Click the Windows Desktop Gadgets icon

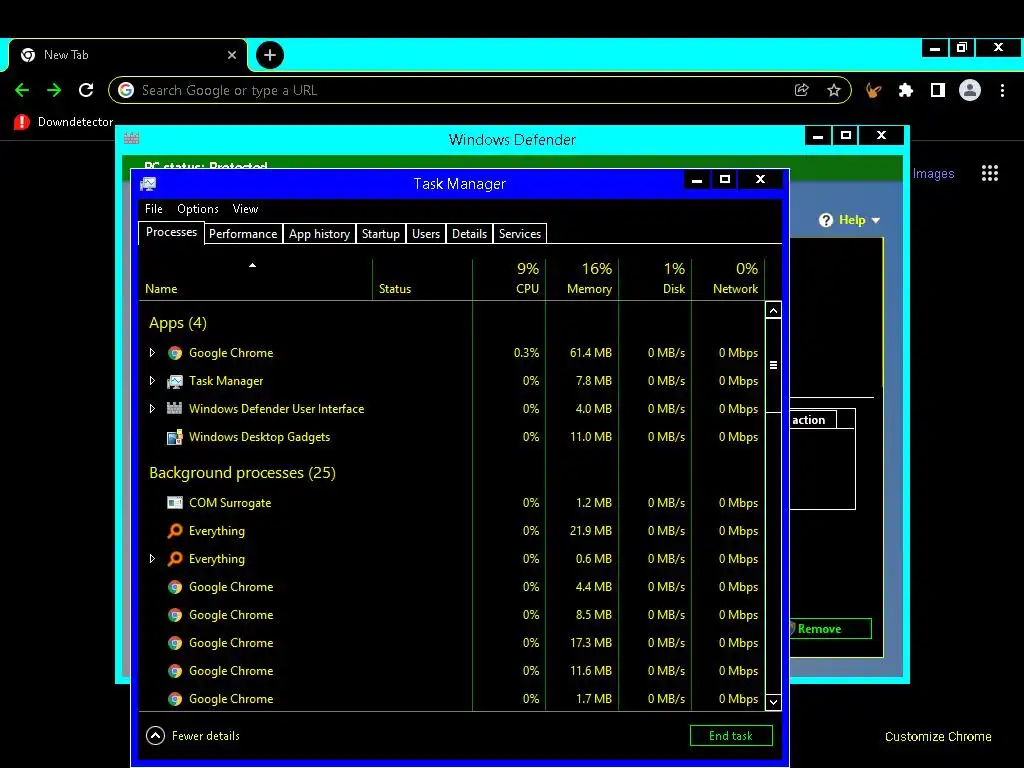(x=174, y=437)
